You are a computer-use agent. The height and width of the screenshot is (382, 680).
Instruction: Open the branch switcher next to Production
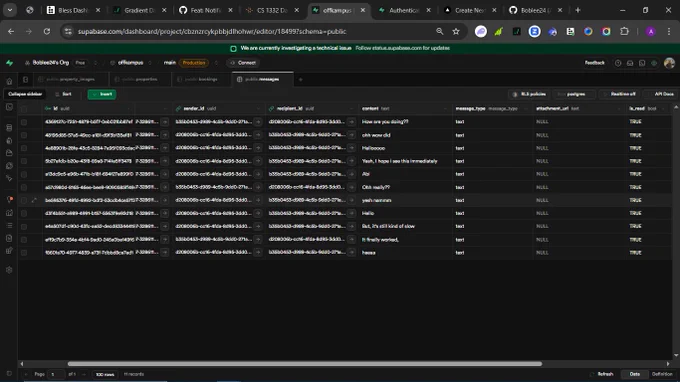(x=216, y=63)
